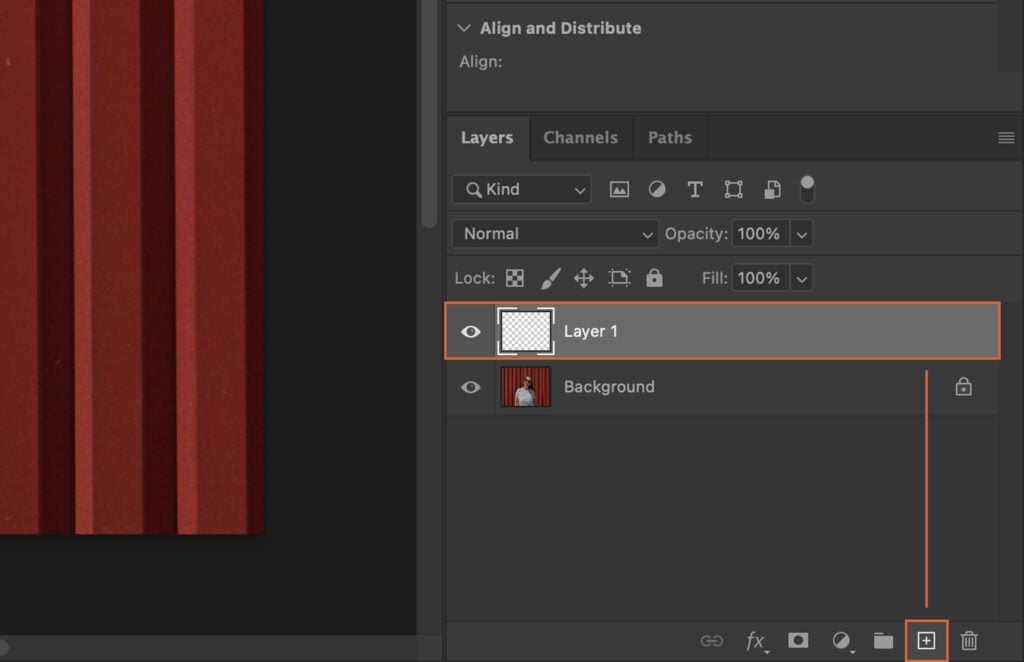The height and width of the screenshot is (662, 1024).
Task: Select the Background layer thumbnail
Action: pyautogui.click(x=525, y=386)
